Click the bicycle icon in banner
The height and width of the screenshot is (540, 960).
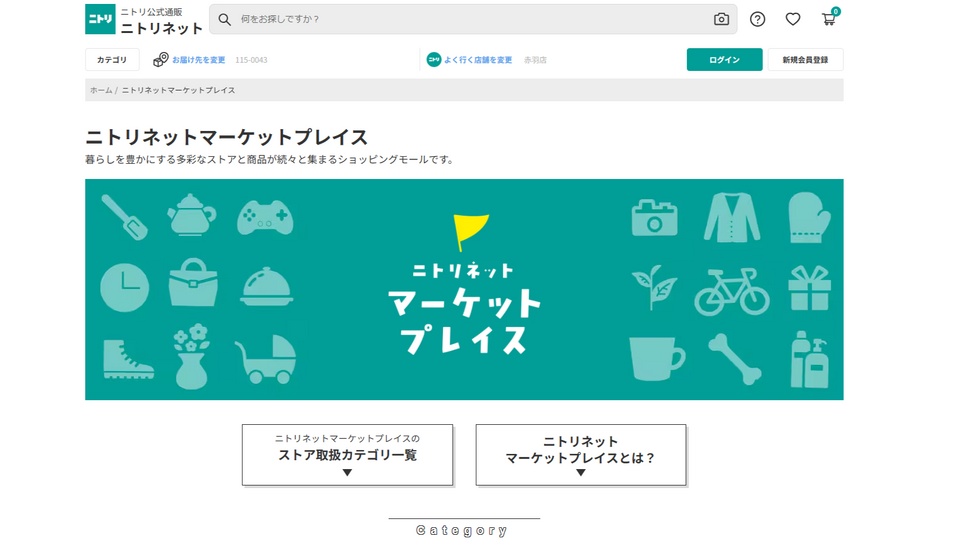click(732, 290)
